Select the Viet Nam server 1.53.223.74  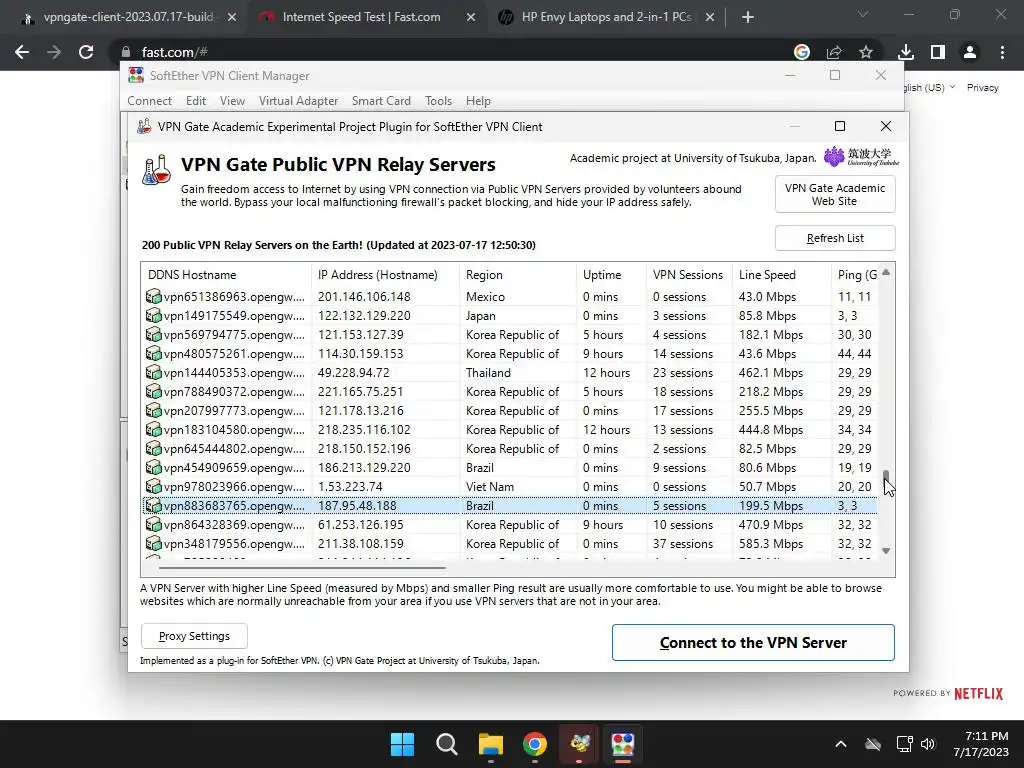coord(509,487)
